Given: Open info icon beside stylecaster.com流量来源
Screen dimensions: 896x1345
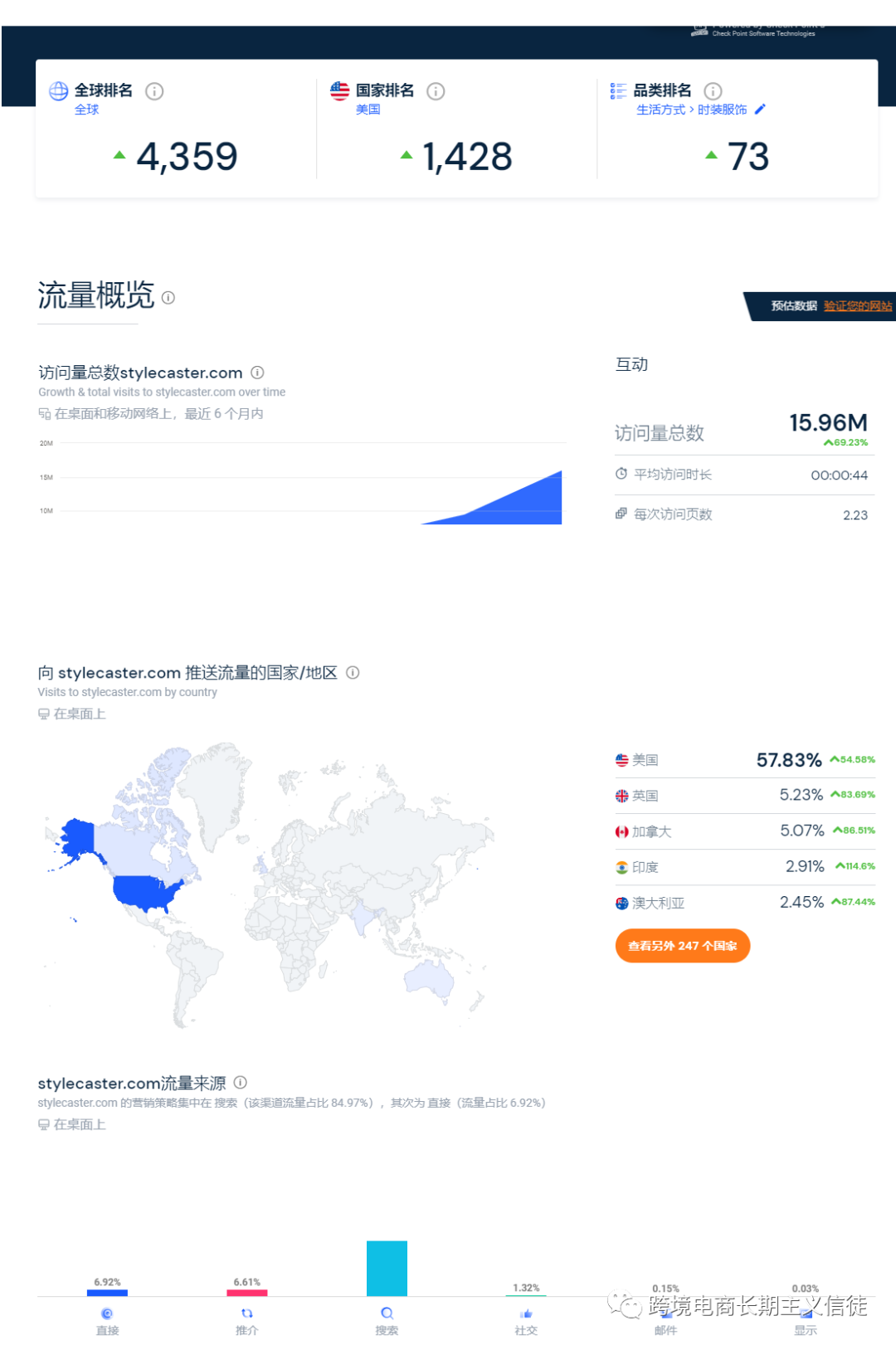Looking at the screenshot, I should [x=241, y=1082].
